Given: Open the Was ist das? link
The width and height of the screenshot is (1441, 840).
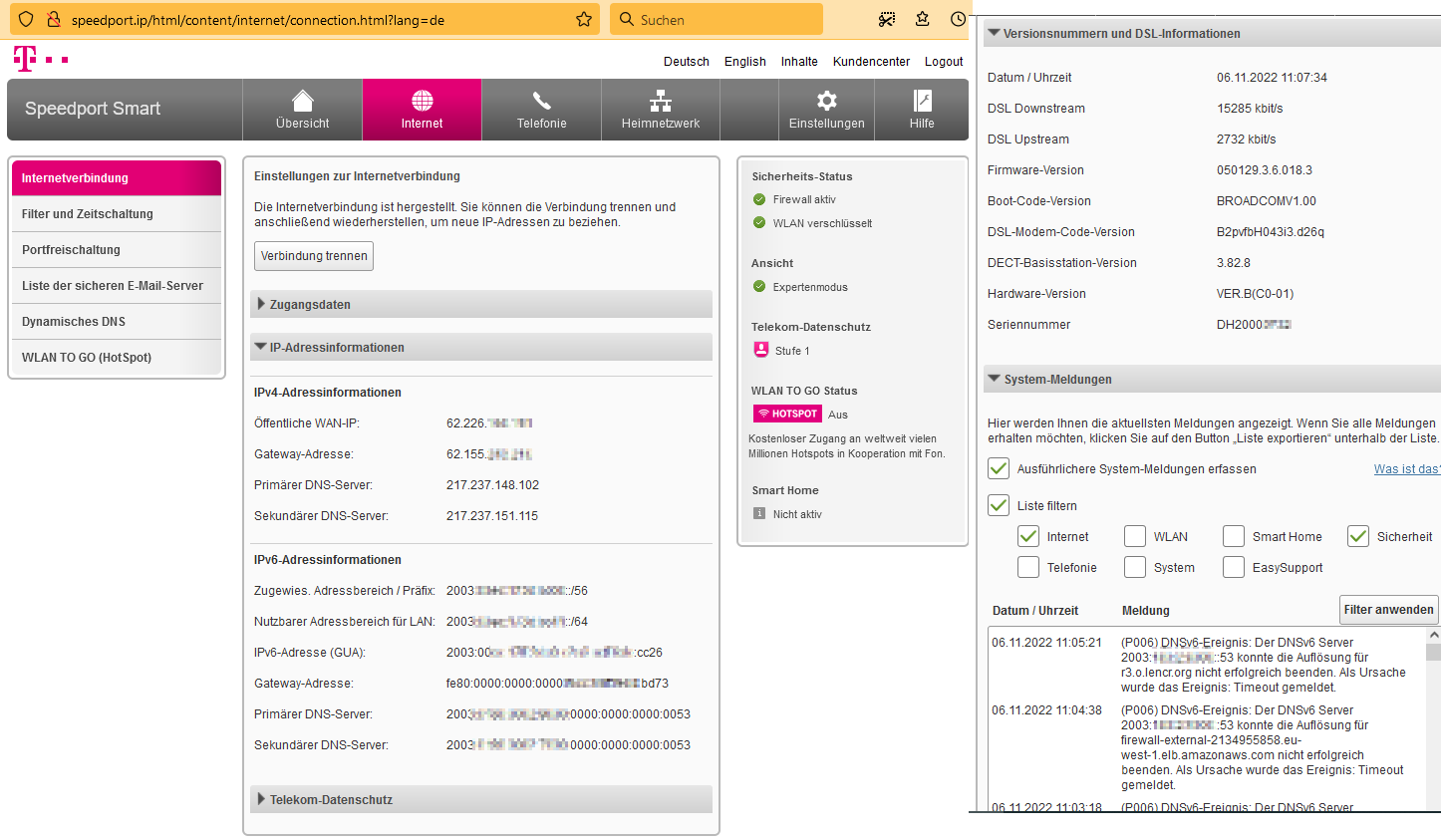Looking at the screenshot, I should pos(1407,468).
